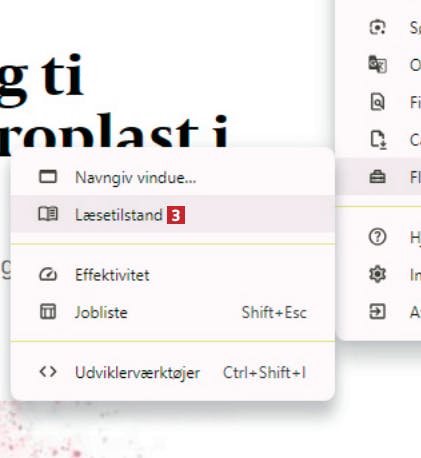The image size is (421, 458).
Task: Click the question-mark help icon
Action: (x=377, y=237)
